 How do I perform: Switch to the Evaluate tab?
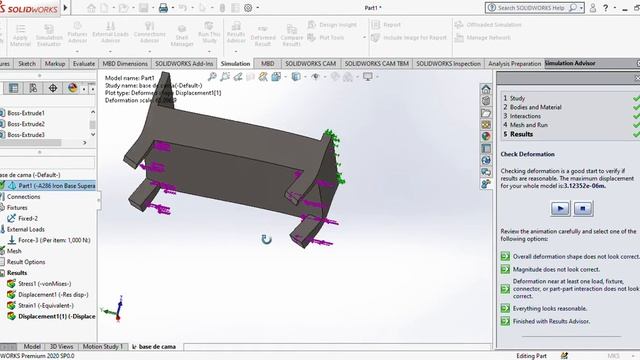84,64
